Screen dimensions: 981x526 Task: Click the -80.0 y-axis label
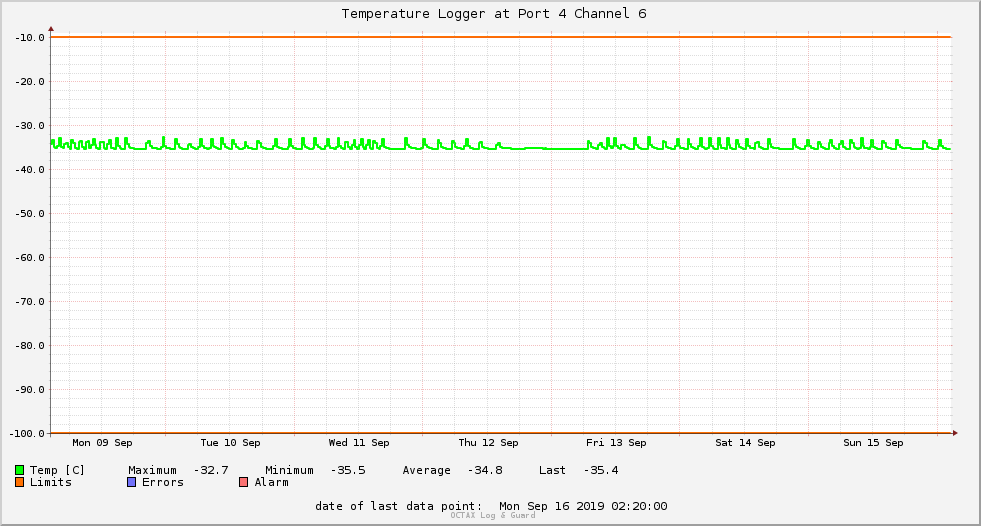tap(29, 345)
